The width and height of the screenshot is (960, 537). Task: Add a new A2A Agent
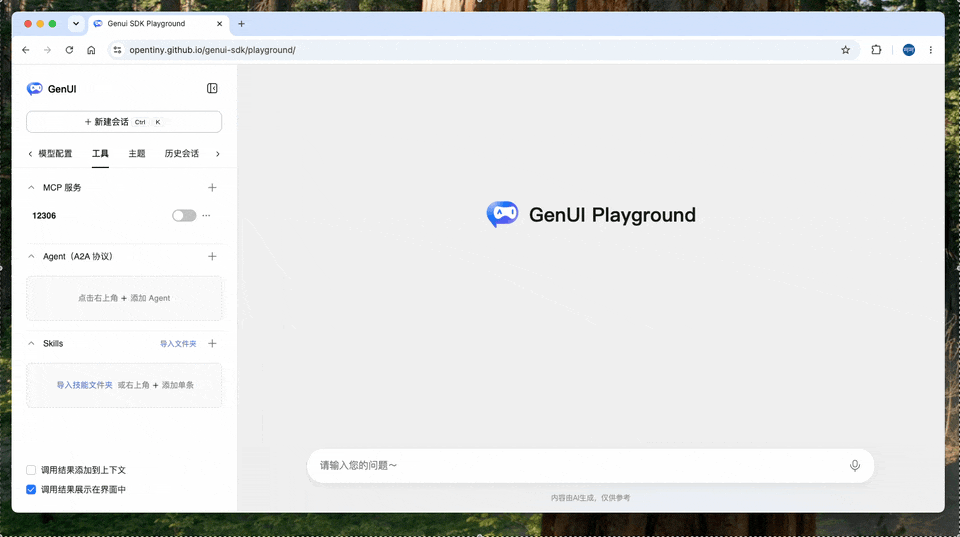(212, 257)
